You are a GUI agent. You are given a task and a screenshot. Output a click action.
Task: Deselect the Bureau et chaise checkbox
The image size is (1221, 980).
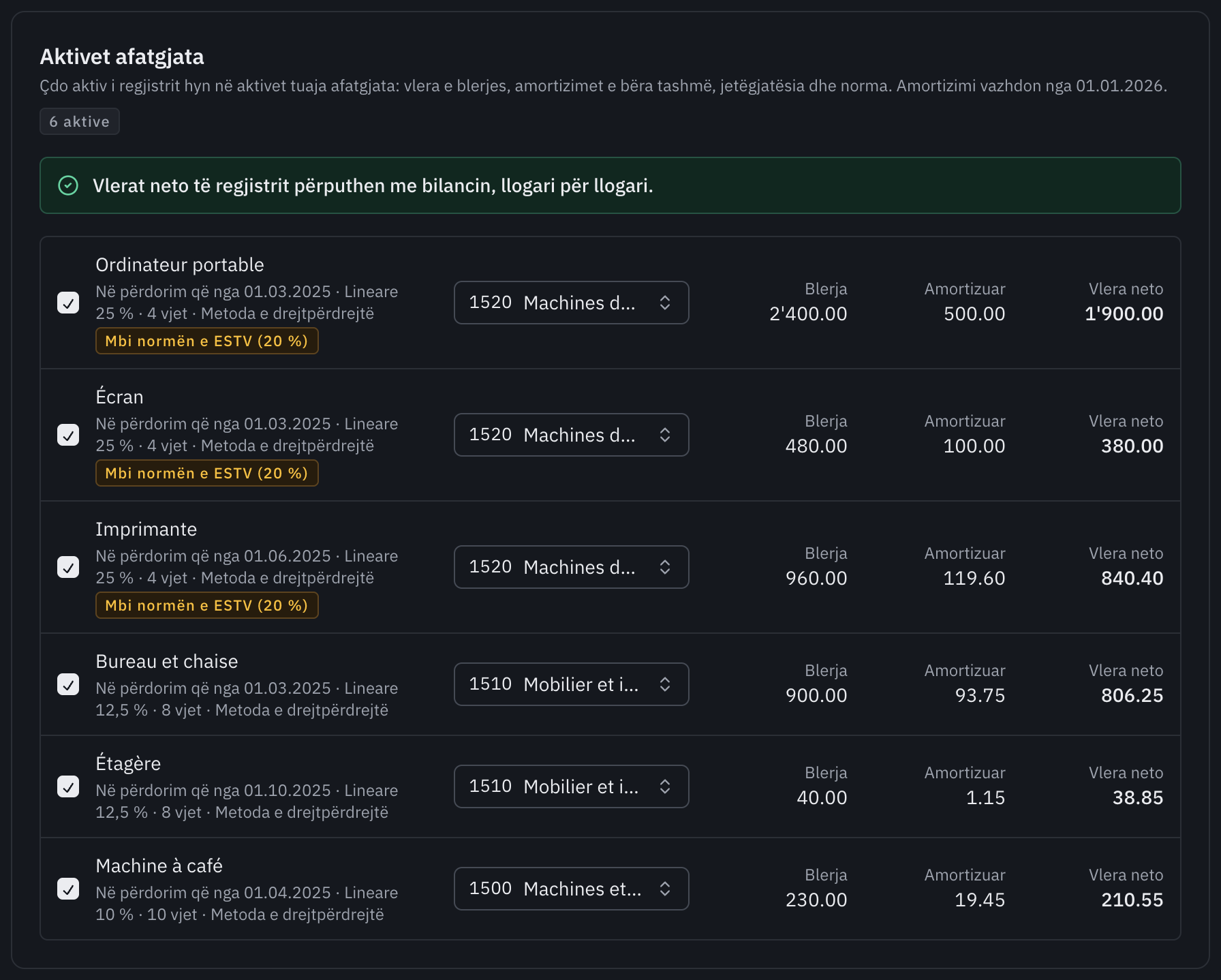(68, 684)
